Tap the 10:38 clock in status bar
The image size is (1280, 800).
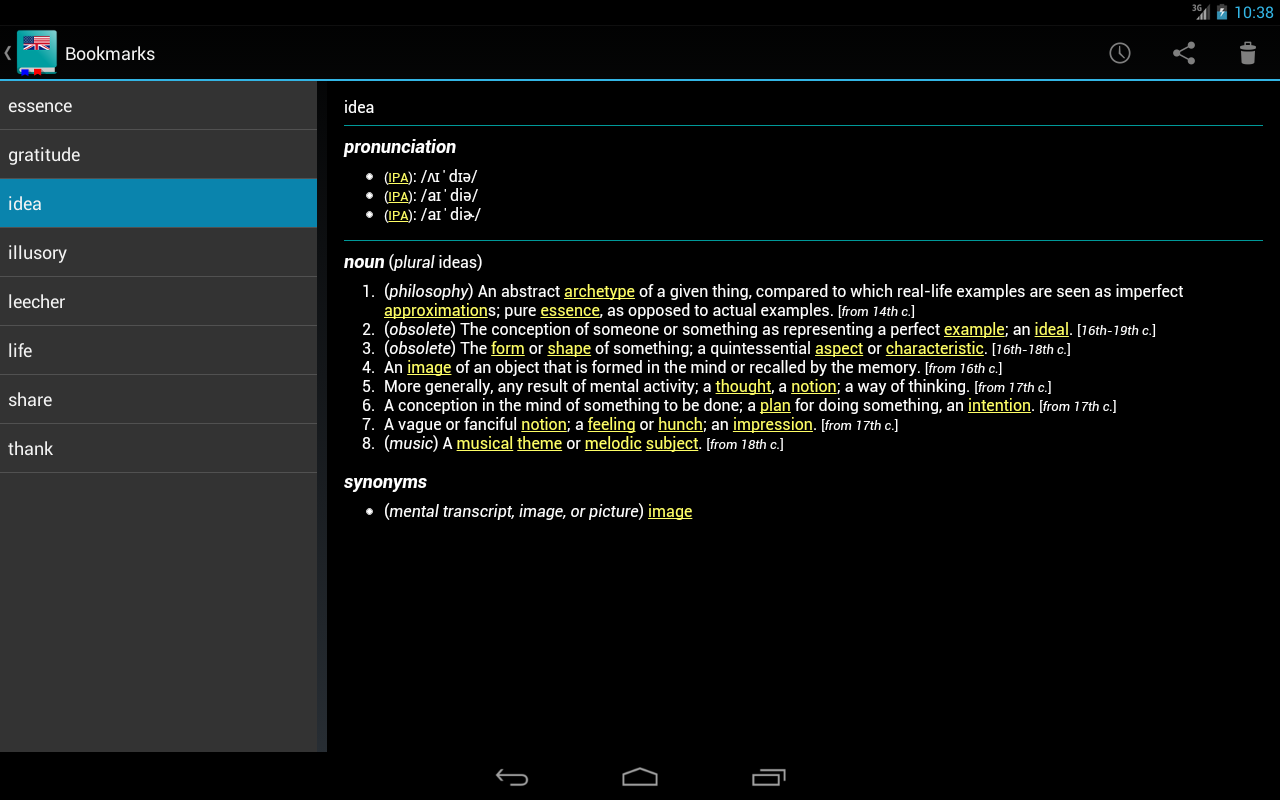coord(1253,12)
